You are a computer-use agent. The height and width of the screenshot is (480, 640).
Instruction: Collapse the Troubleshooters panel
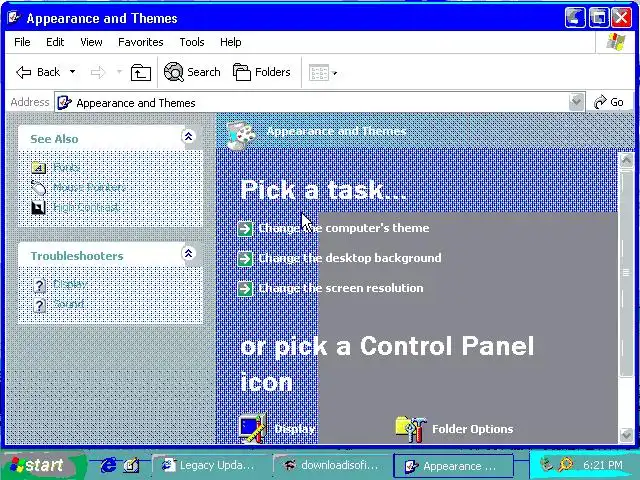coord(188,253)
